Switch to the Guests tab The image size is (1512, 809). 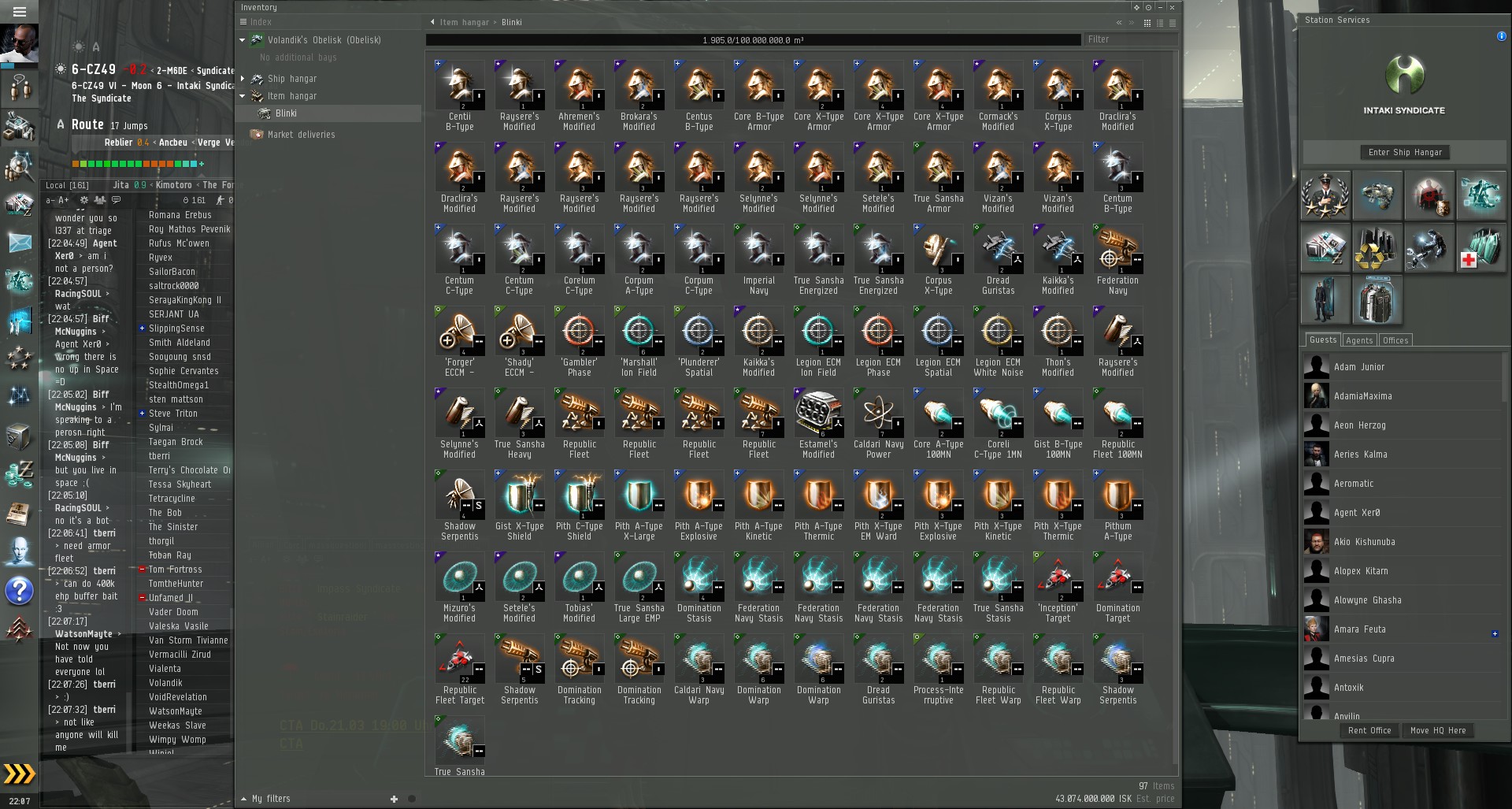1323,340
